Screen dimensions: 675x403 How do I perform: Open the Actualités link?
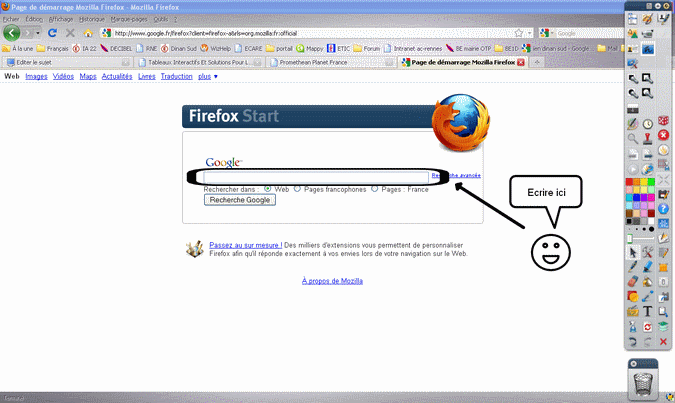(x=117, y=76)
